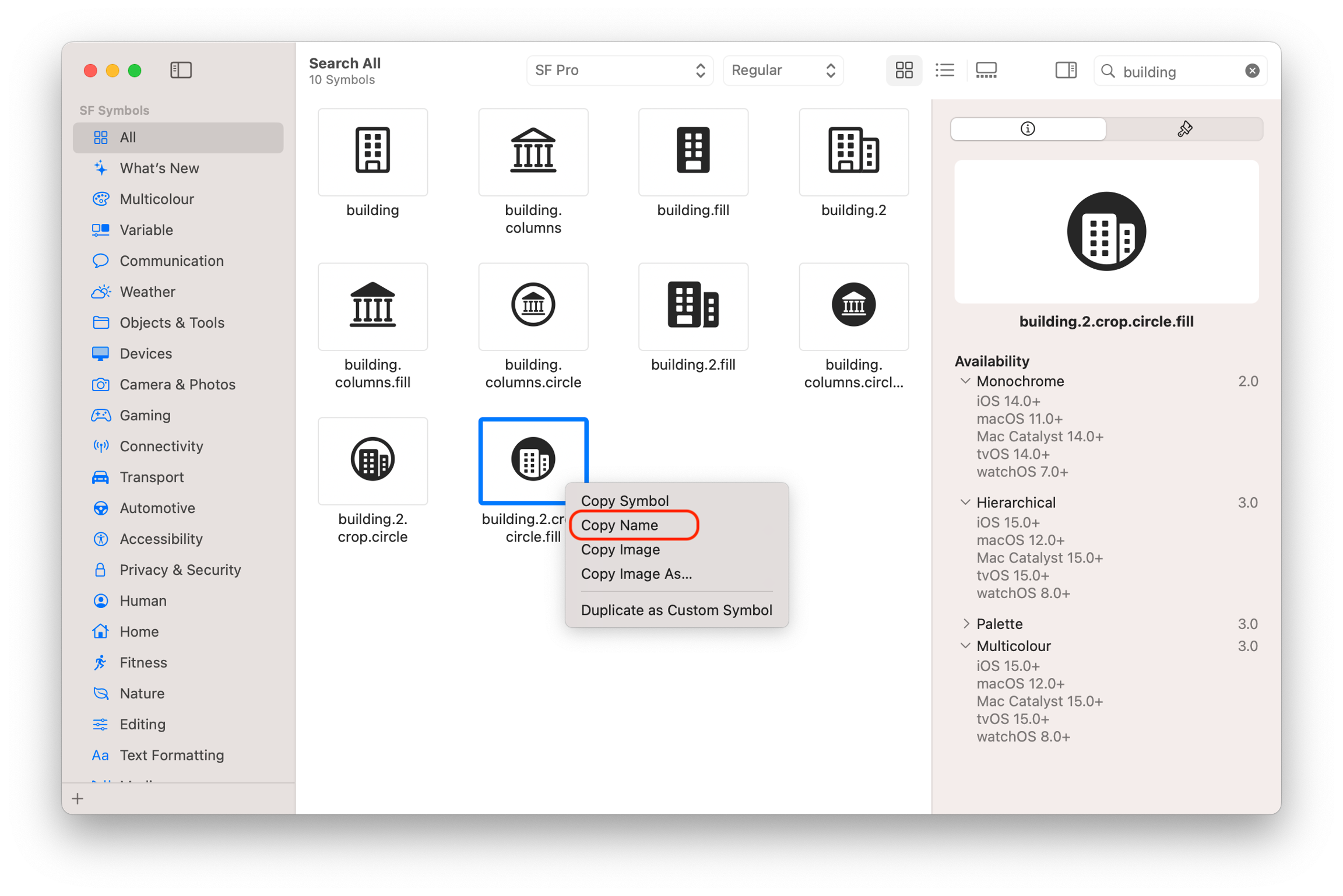The image size is (1343, 896).
Task: Open the Transport category
Action: tap(178, 477)
